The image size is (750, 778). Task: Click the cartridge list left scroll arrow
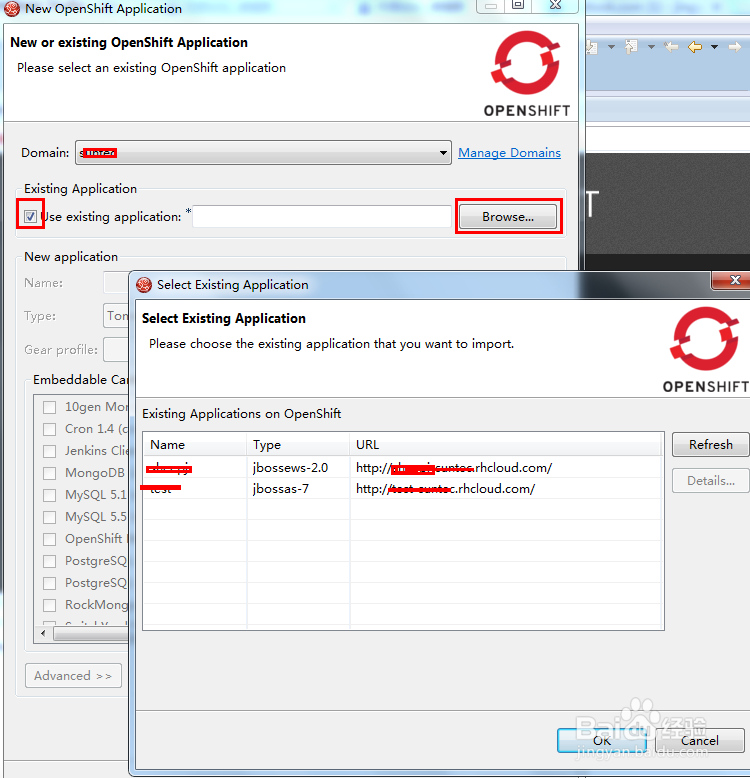[43, 633]
